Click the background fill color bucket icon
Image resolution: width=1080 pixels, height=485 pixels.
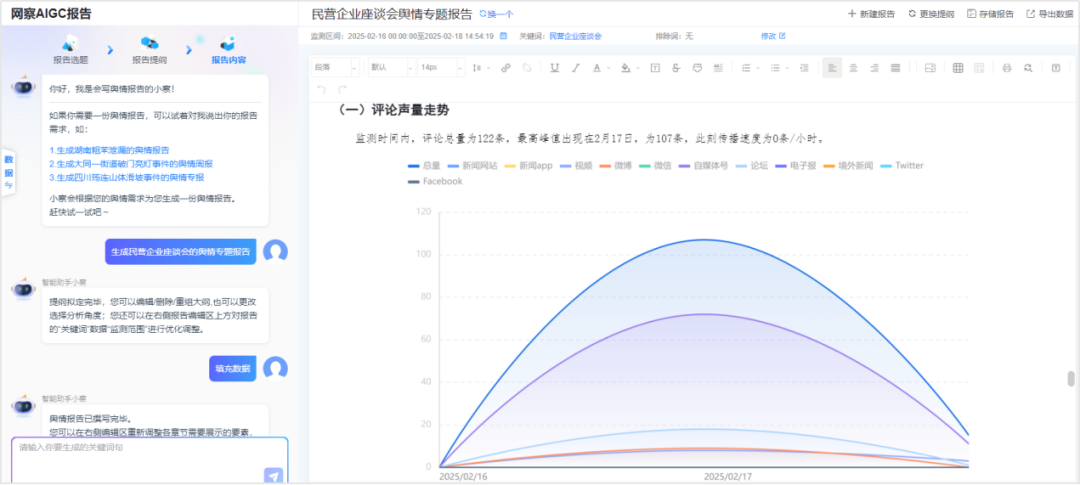[625, 68]
